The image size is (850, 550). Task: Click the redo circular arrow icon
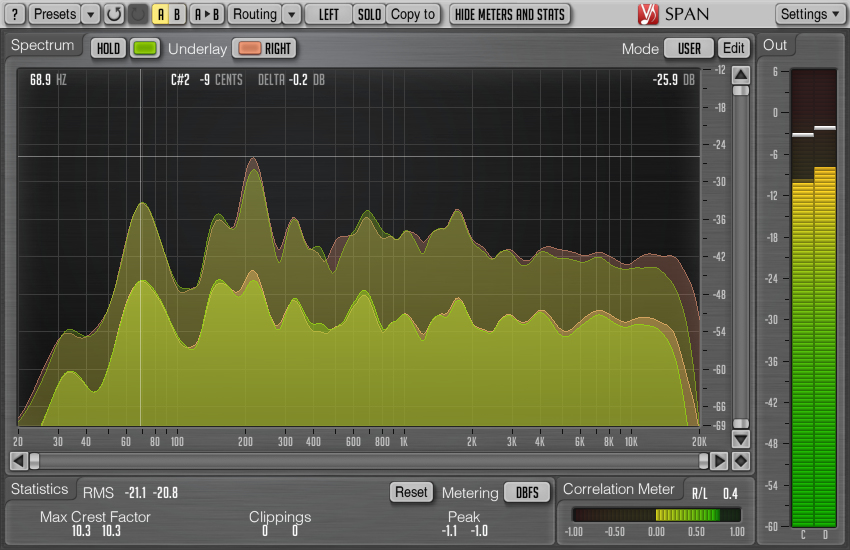tap(138, 14)
